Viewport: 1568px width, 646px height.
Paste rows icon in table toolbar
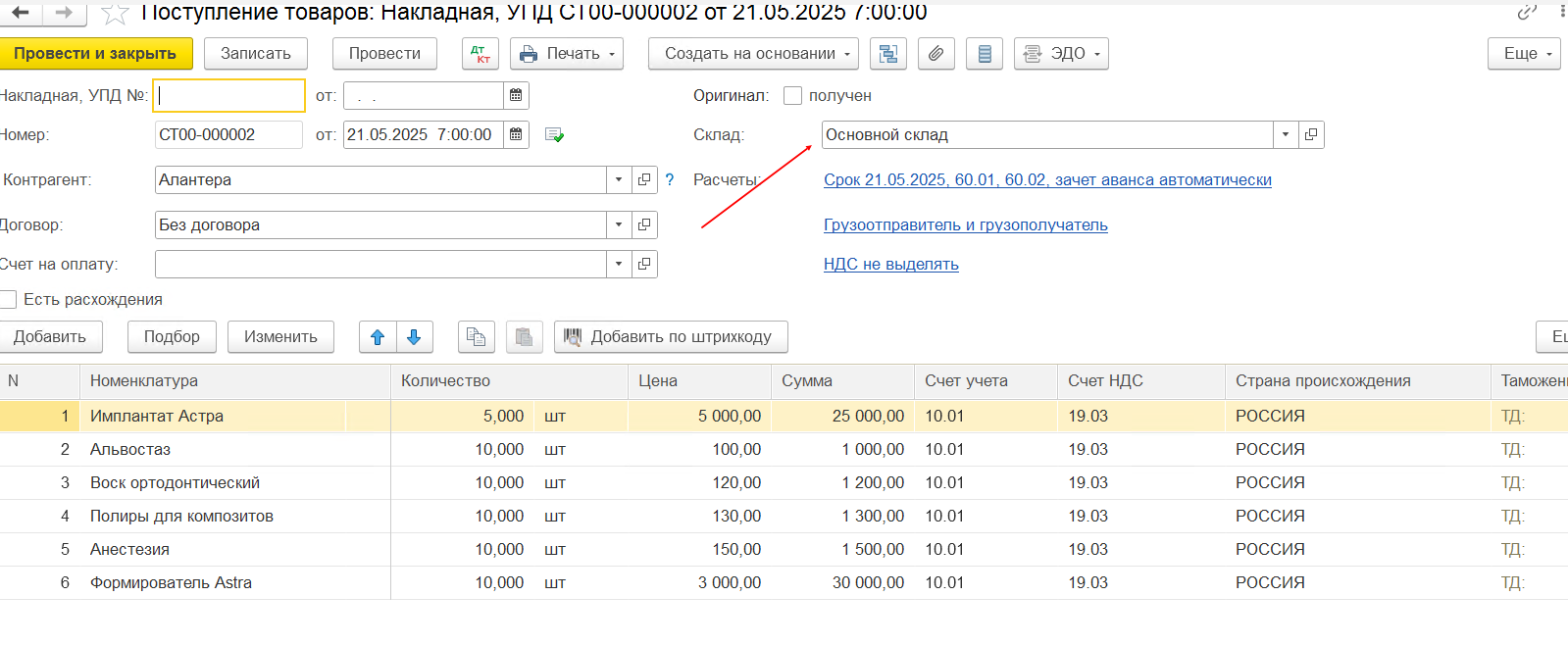click(x=525, y=336)
